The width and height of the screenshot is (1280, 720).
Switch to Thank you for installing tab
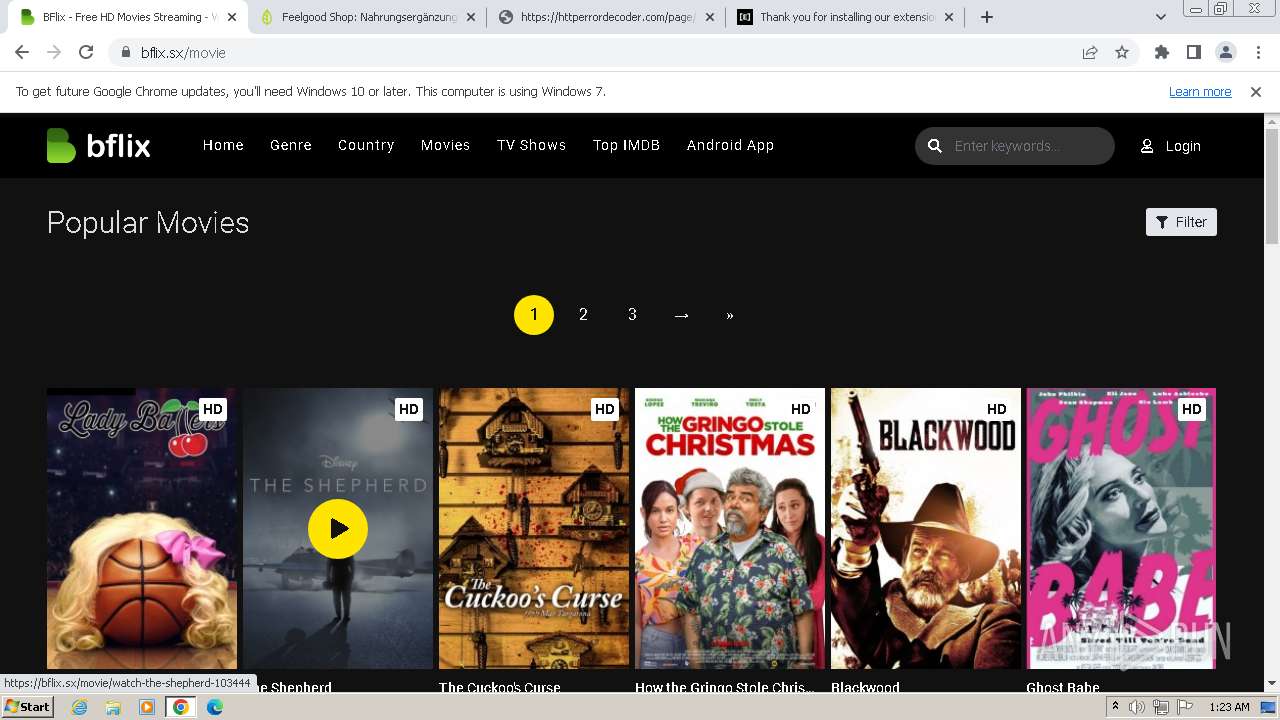tap(846, 17)
